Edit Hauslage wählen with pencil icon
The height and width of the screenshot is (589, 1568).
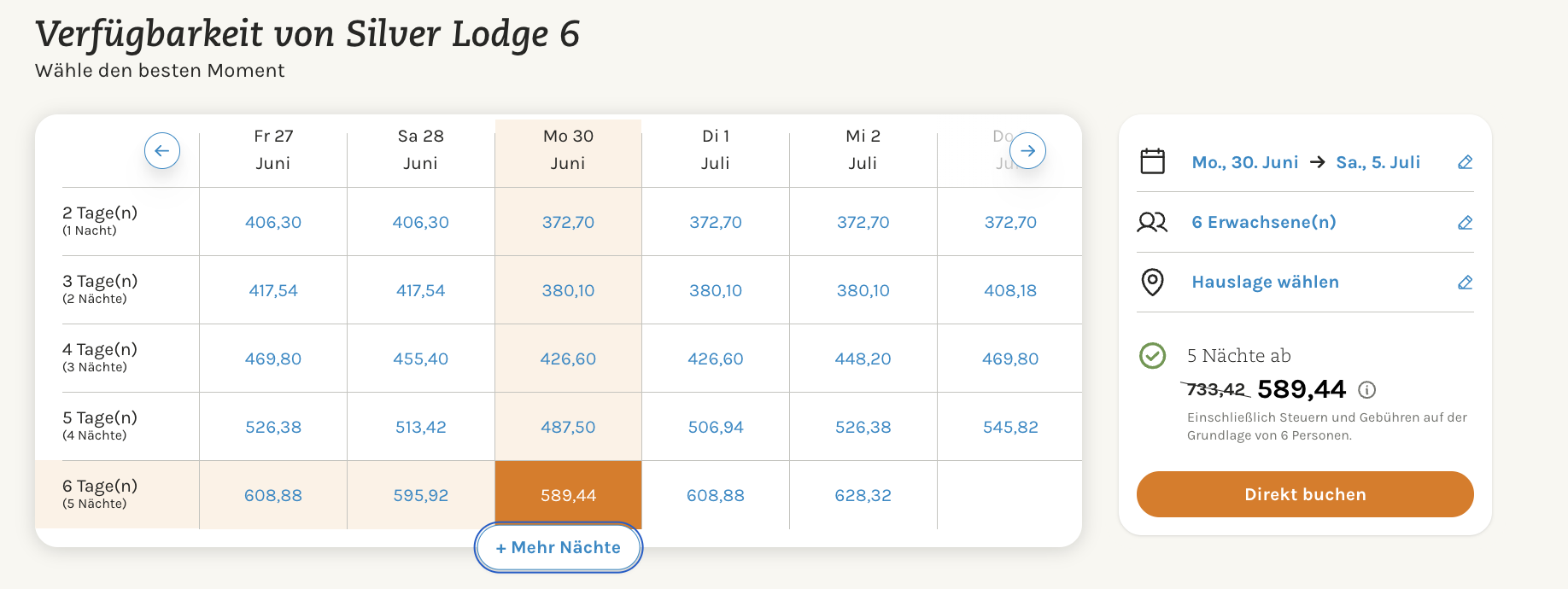point(1465,283)
